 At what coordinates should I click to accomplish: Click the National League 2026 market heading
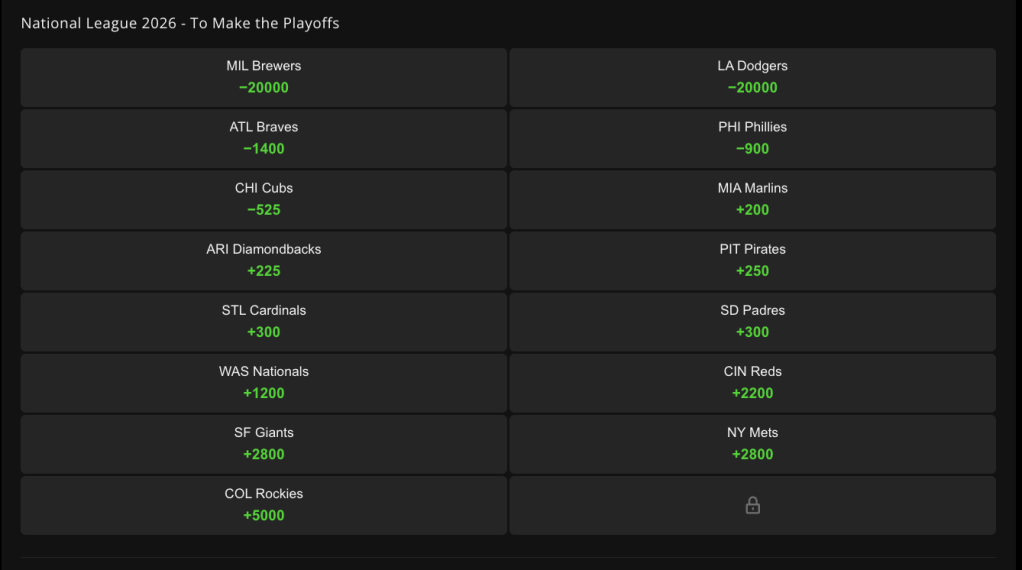click(180, 23)
